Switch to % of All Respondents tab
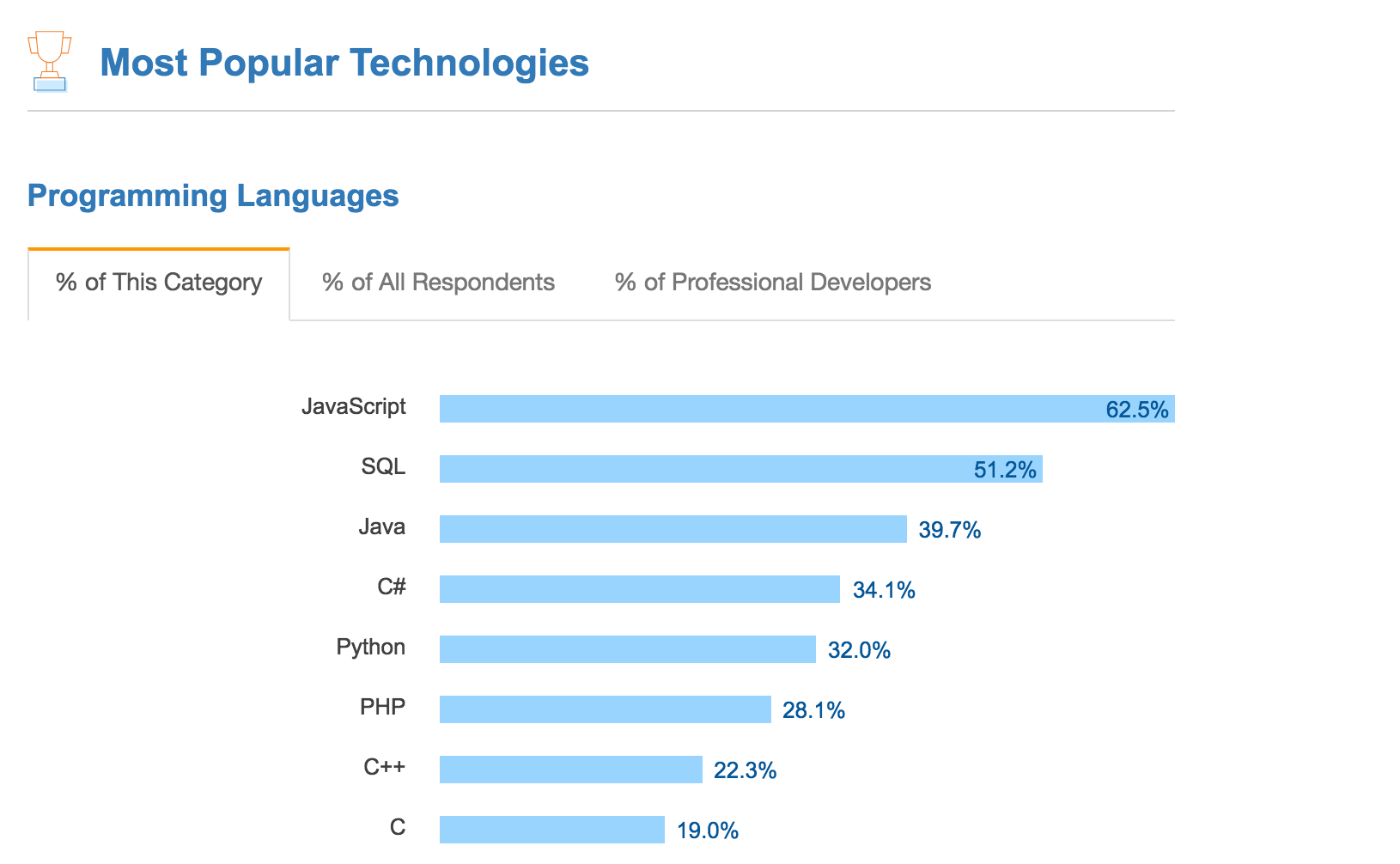This screenshot has width=1400, height=864. pos(438,283)
